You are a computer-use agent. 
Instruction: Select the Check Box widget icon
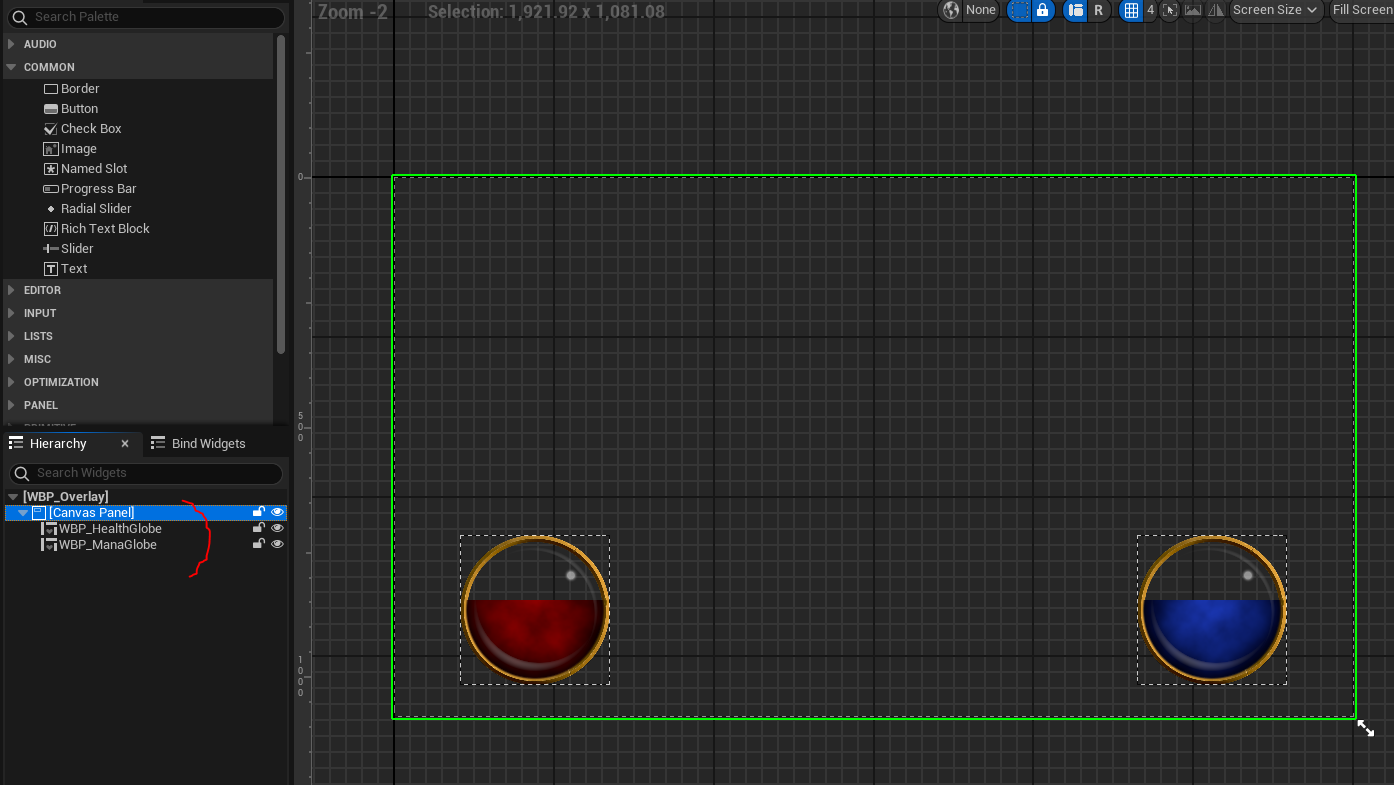pos(51,129)
